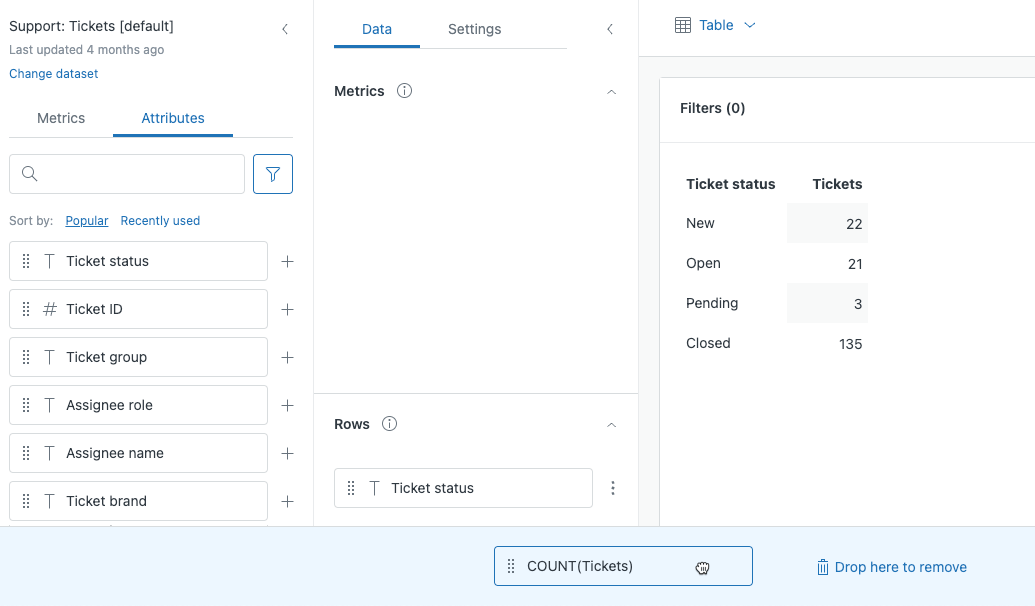Viewport: 1035px width, 606px height.
Task: Click the plus icon beside Assignee name
Action: click(x=287, y=453)
